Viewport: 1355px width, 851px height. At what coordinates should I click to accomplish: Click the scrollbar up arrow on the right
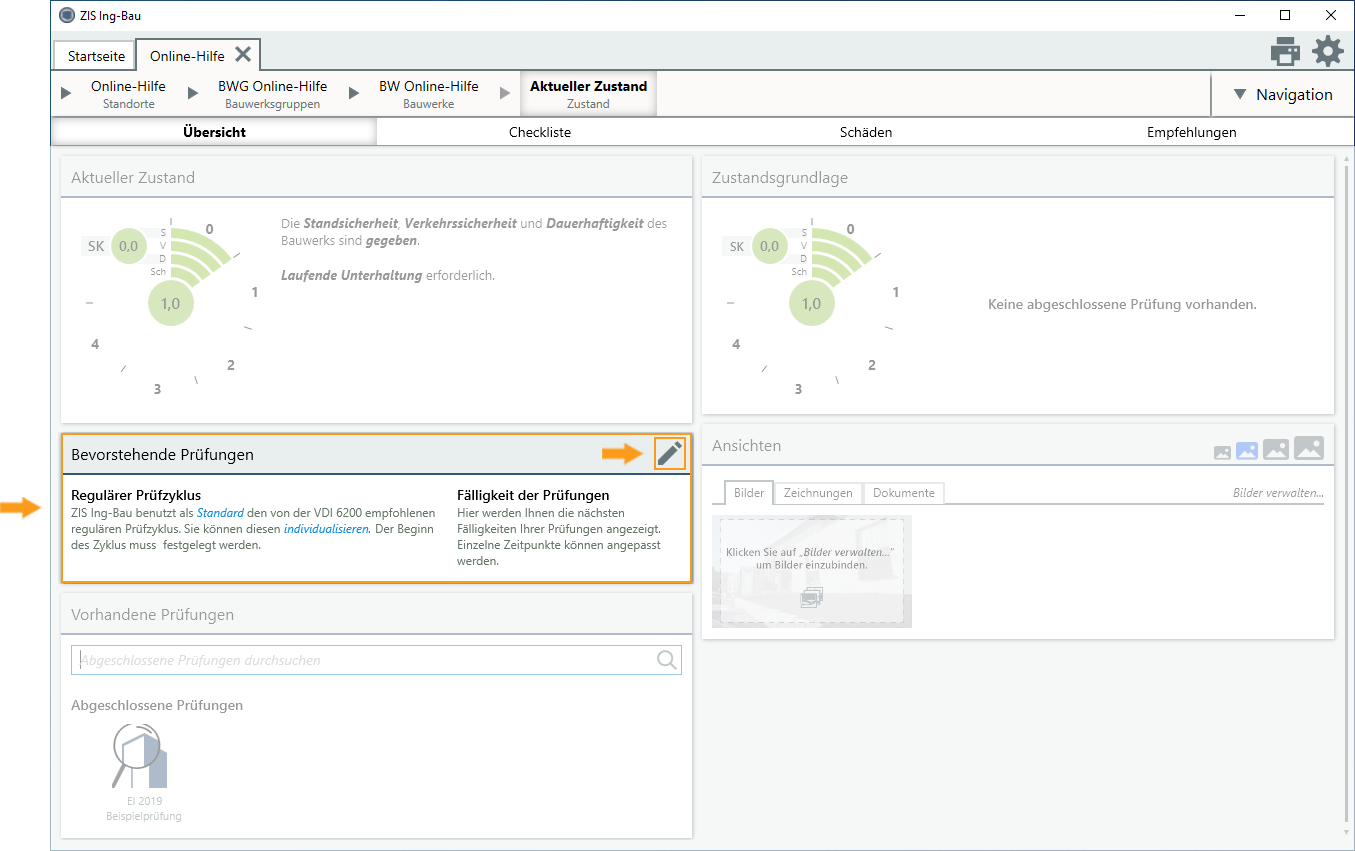click(1346, 160)
